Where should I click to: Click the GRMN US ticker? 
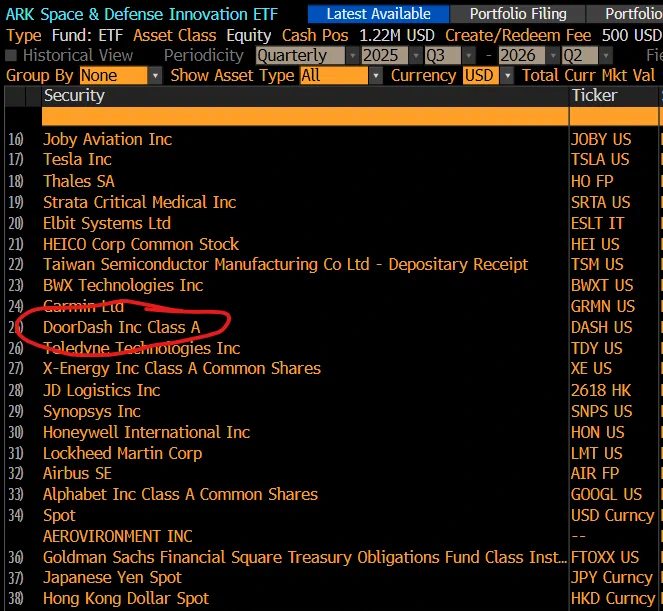tap(603, 306)
